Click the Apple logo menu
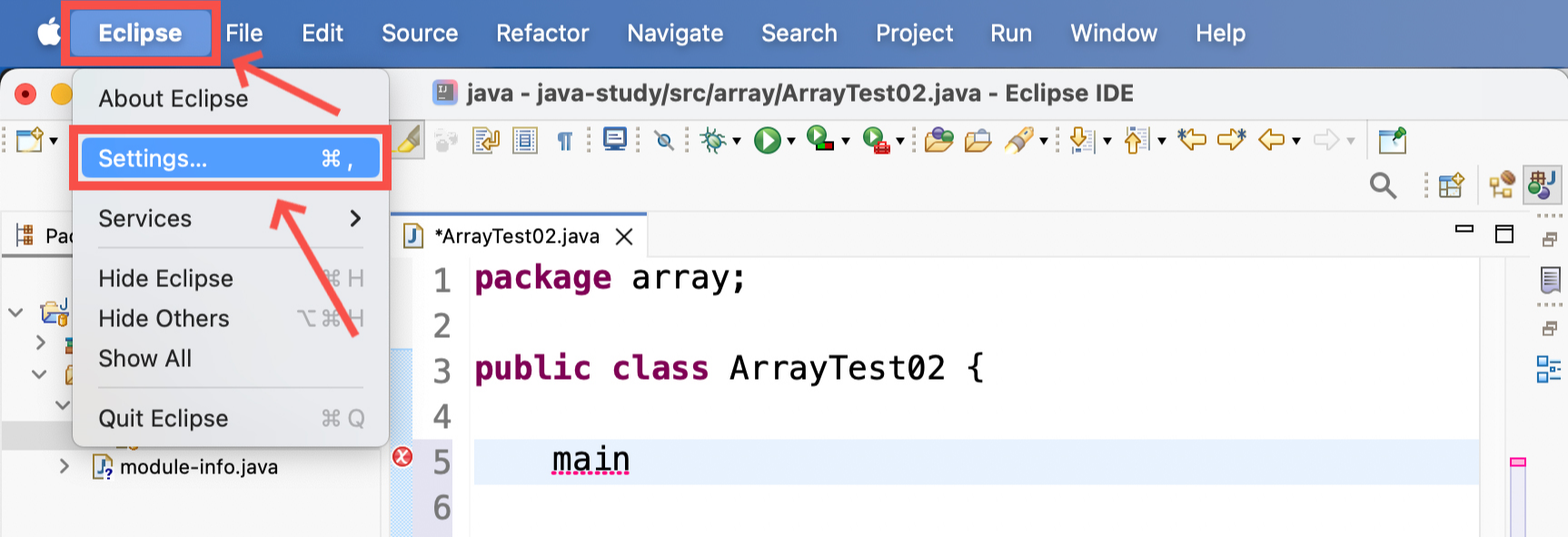 tap(49, 33)
